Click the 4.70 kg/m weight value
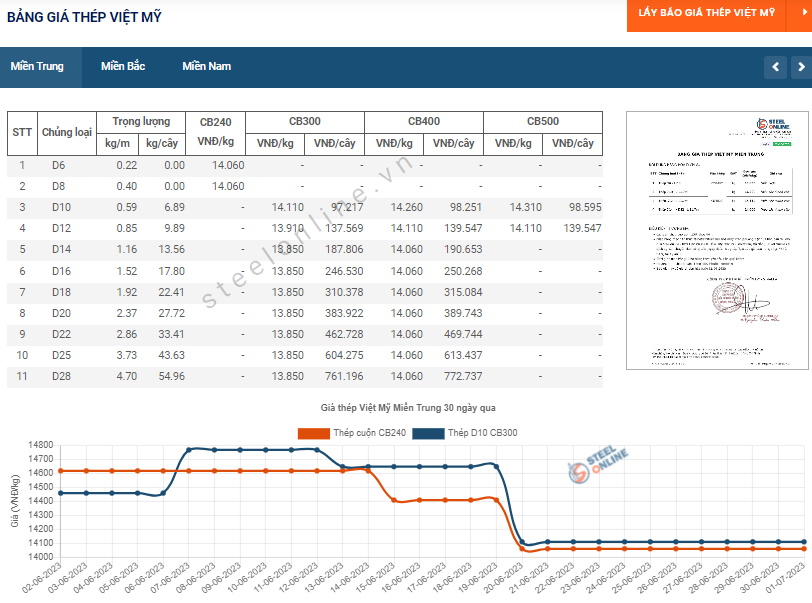Viewport: 812px width, 603px height. click(x=127, y=377)
